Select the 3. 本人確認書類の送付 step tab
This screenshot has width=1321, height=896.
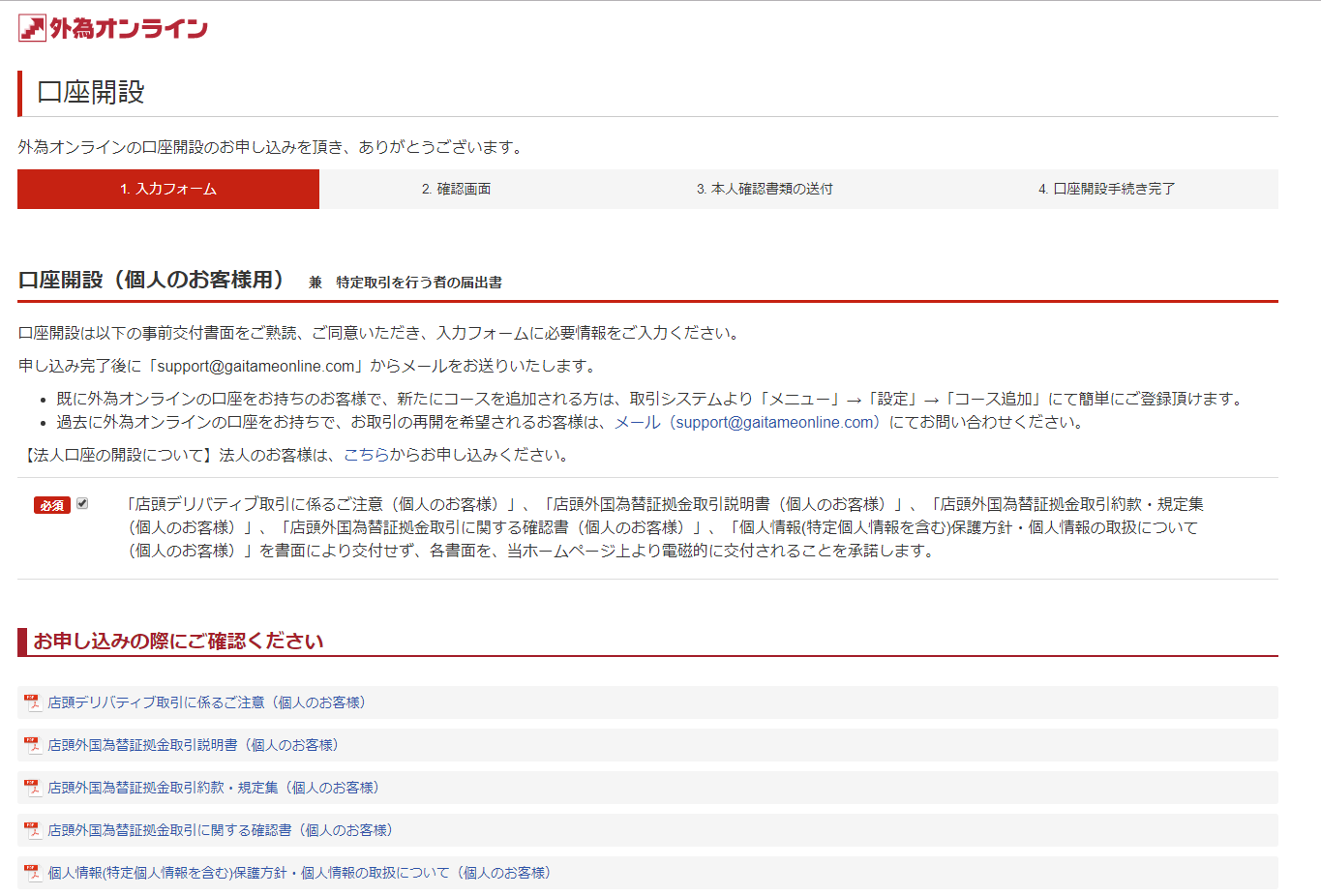pyautogui.click(x=765, y=189)
